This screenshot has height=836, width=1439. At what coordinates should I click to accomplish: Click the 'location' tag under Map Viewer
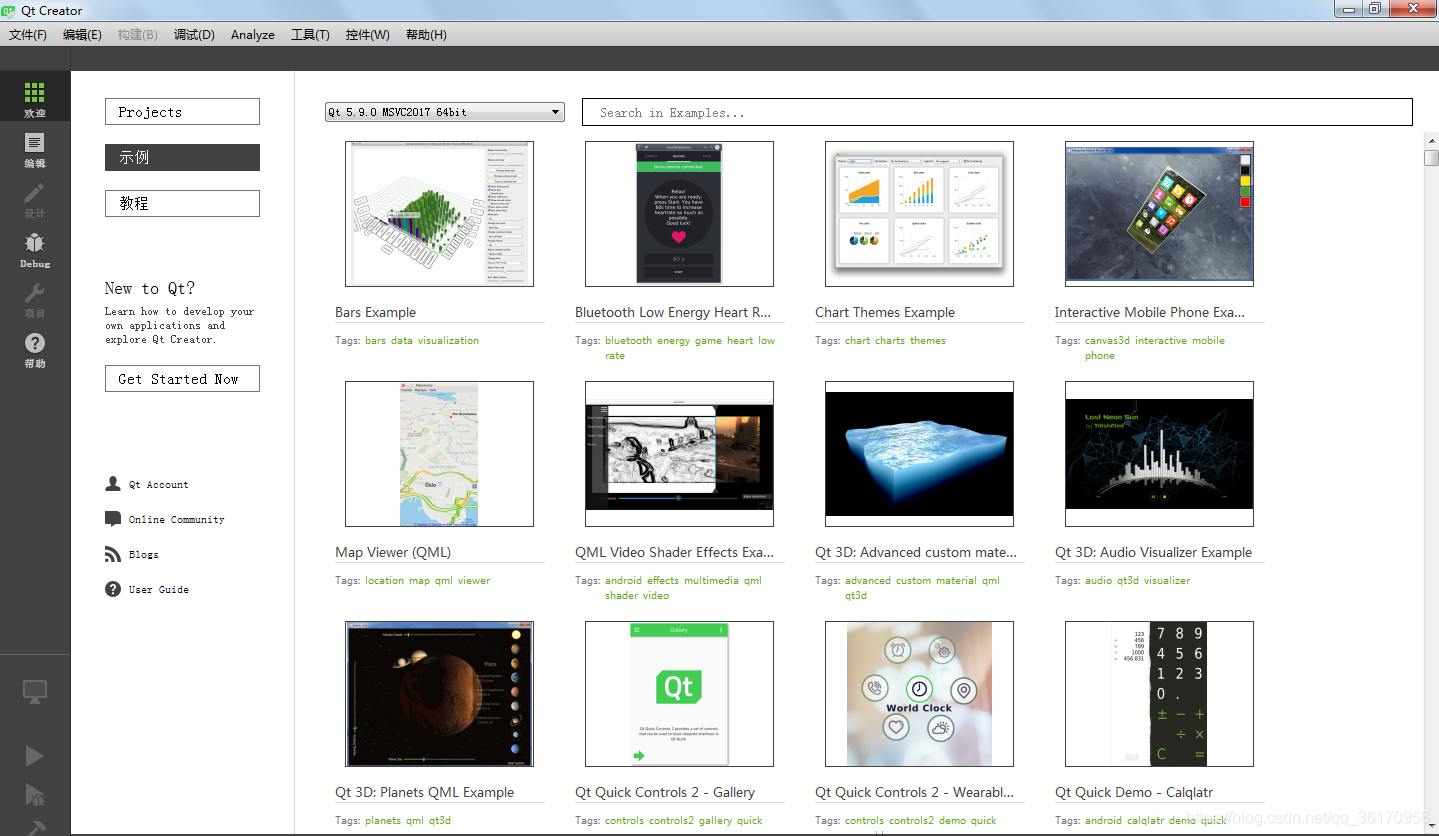point(384,580)
